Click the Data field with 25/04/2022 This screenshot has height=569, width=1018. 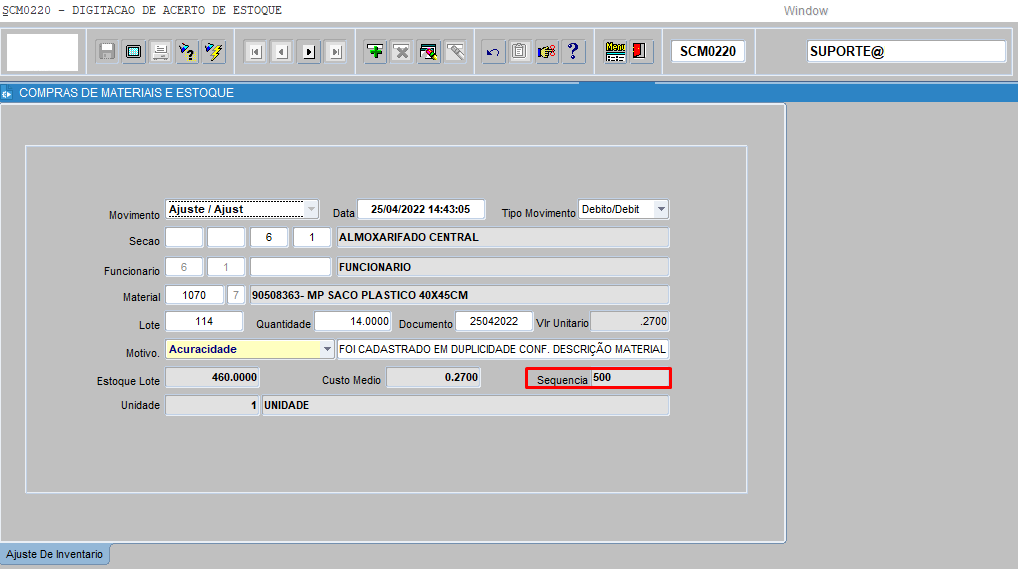click(x=420, y=210)
